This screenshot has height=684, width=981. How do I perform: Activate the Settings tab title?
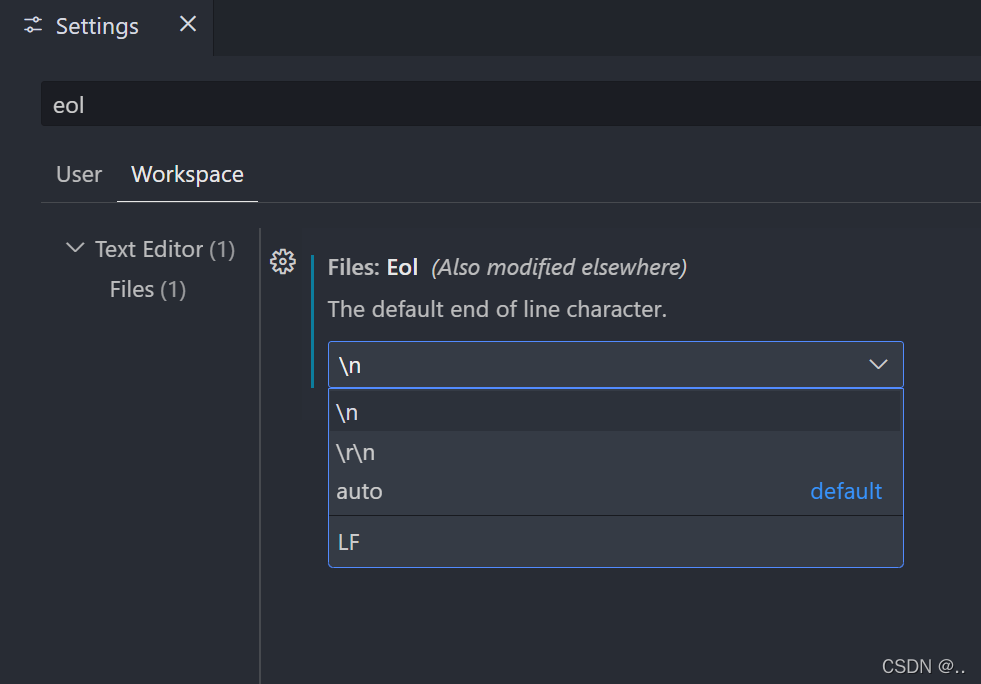(x=97, y=26)
